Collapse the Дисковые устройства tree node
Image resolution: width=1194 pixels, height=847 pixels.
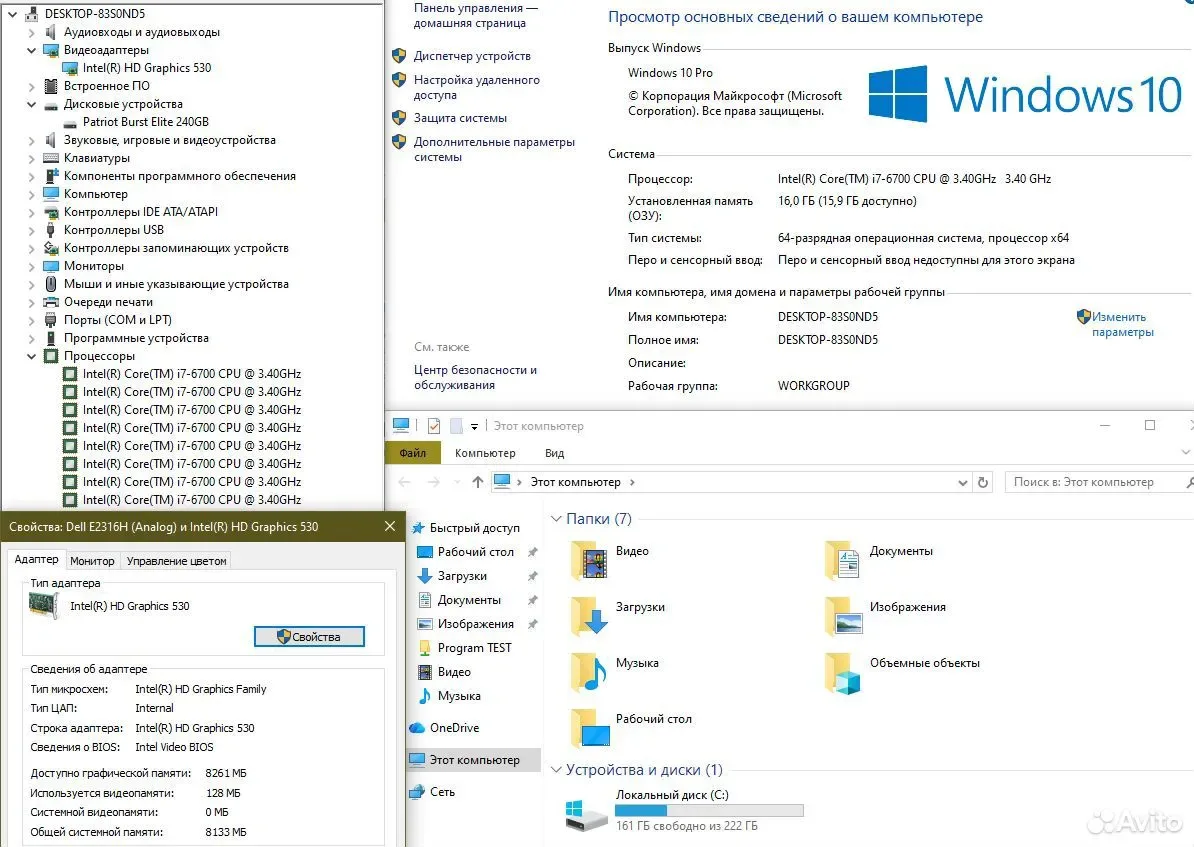[x=31, y=104]
